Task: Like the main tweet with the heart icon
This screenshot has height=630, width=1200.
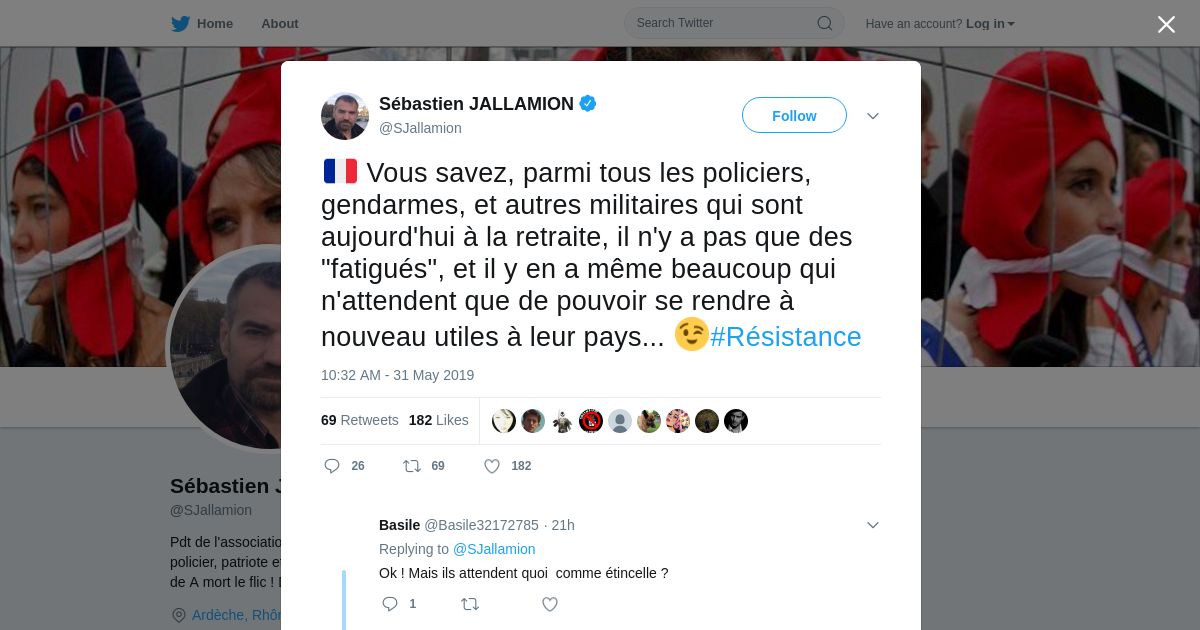Action: coord(492,466)
